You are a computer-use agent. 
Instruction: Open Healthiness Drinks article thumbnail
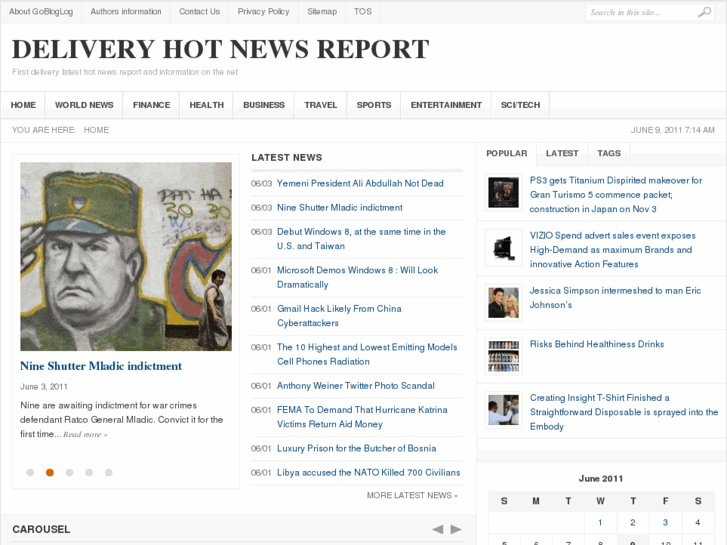tap(503, 356)
